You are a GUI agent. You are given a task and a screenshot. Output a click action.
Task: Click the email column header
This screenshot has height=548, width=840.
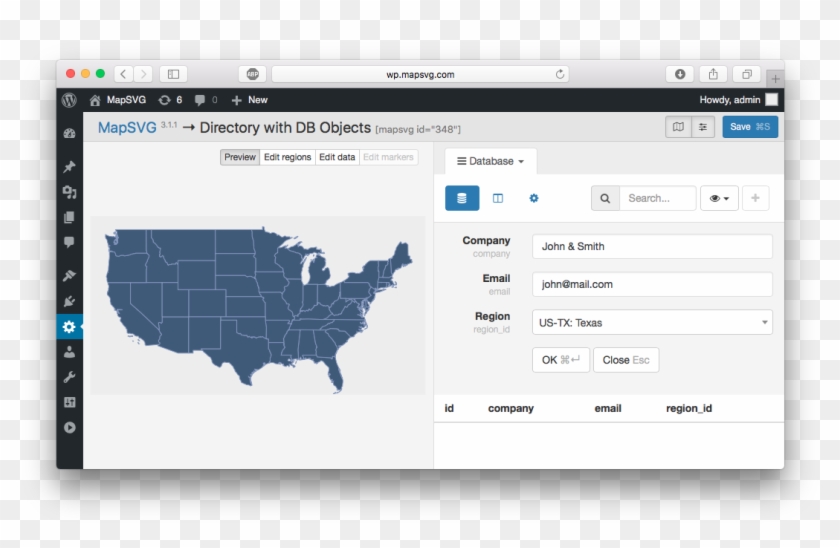[x=608, y=408]
